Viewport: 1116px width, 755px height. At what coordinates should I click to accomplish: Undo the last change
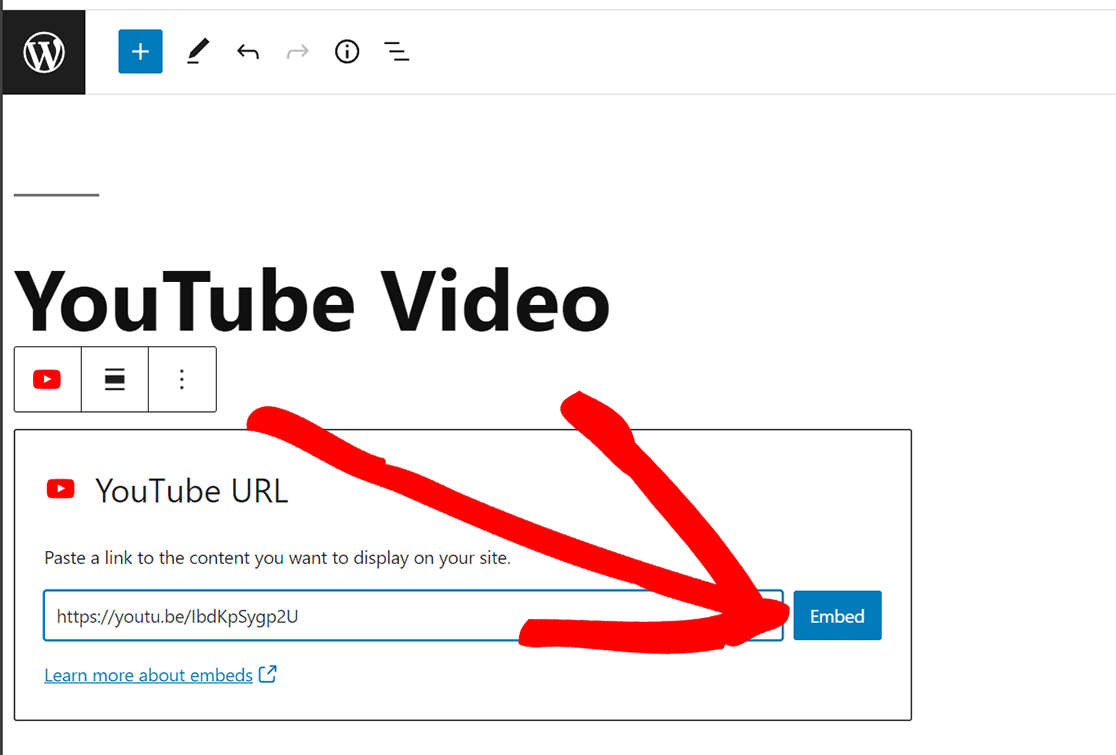(x=247, y=51)
